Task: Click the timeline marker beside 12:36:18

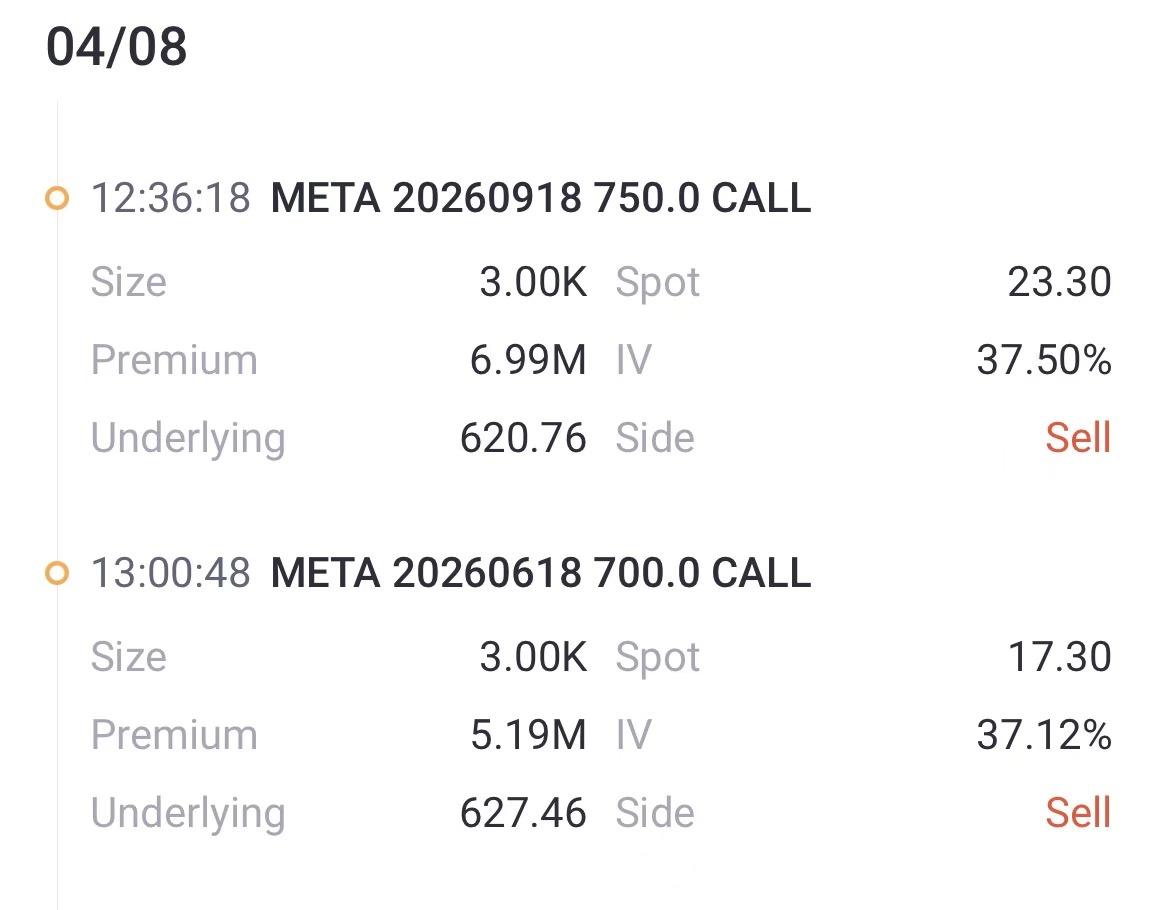Action: pyautogui.click(x=57, y=199)
